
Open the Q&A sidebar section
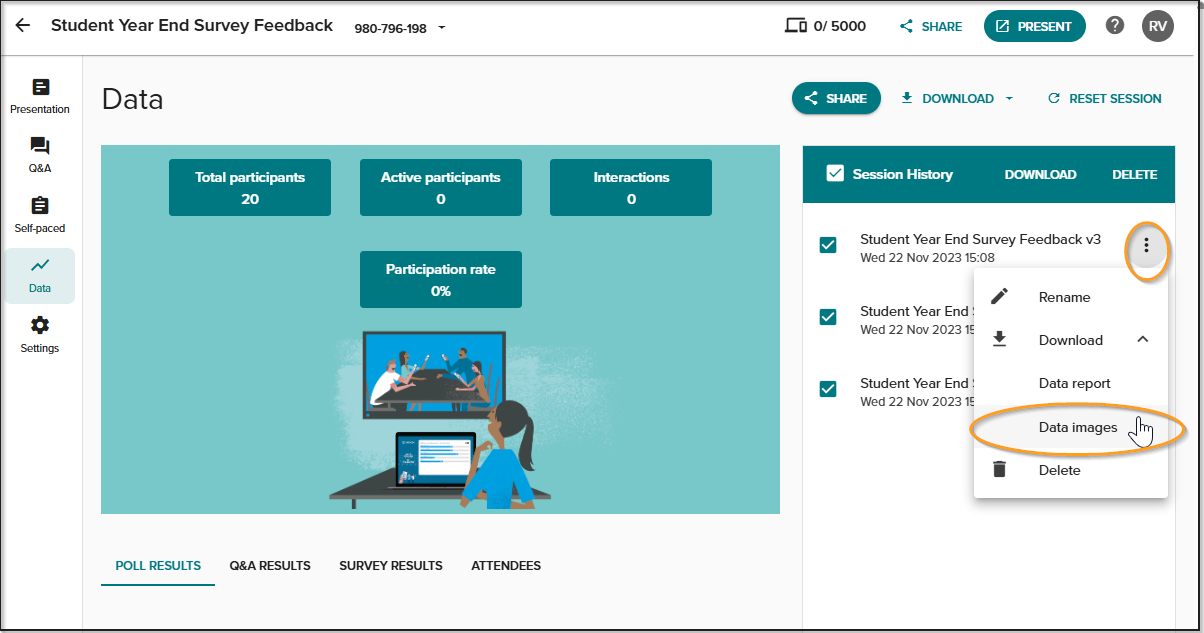click(40, 155)
